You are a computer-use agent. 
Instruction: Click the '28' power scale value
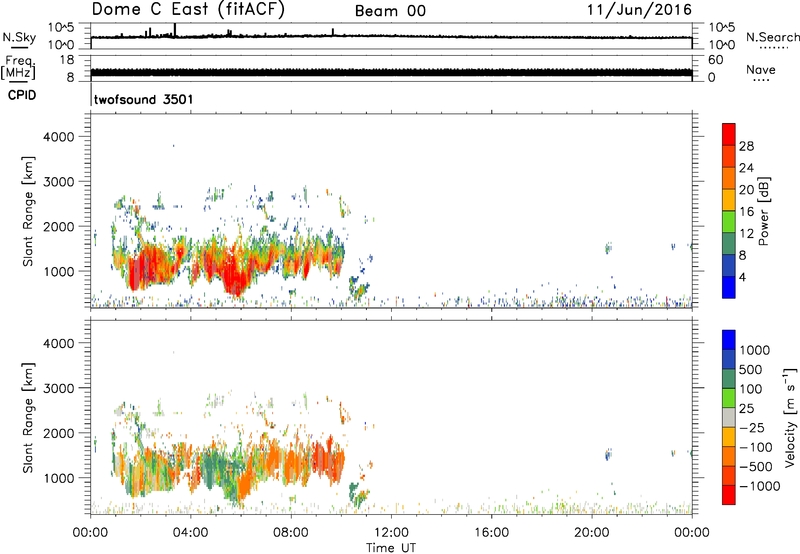coord(746,146)
